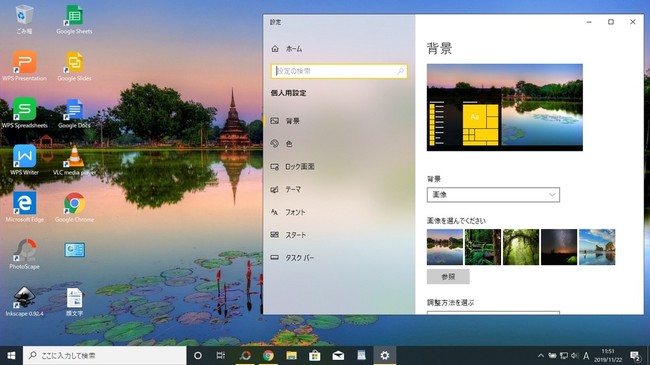The image size is (650, 365).
Task: Launch WPS Spreadsheets desktop shortcut
Action: 24,113
